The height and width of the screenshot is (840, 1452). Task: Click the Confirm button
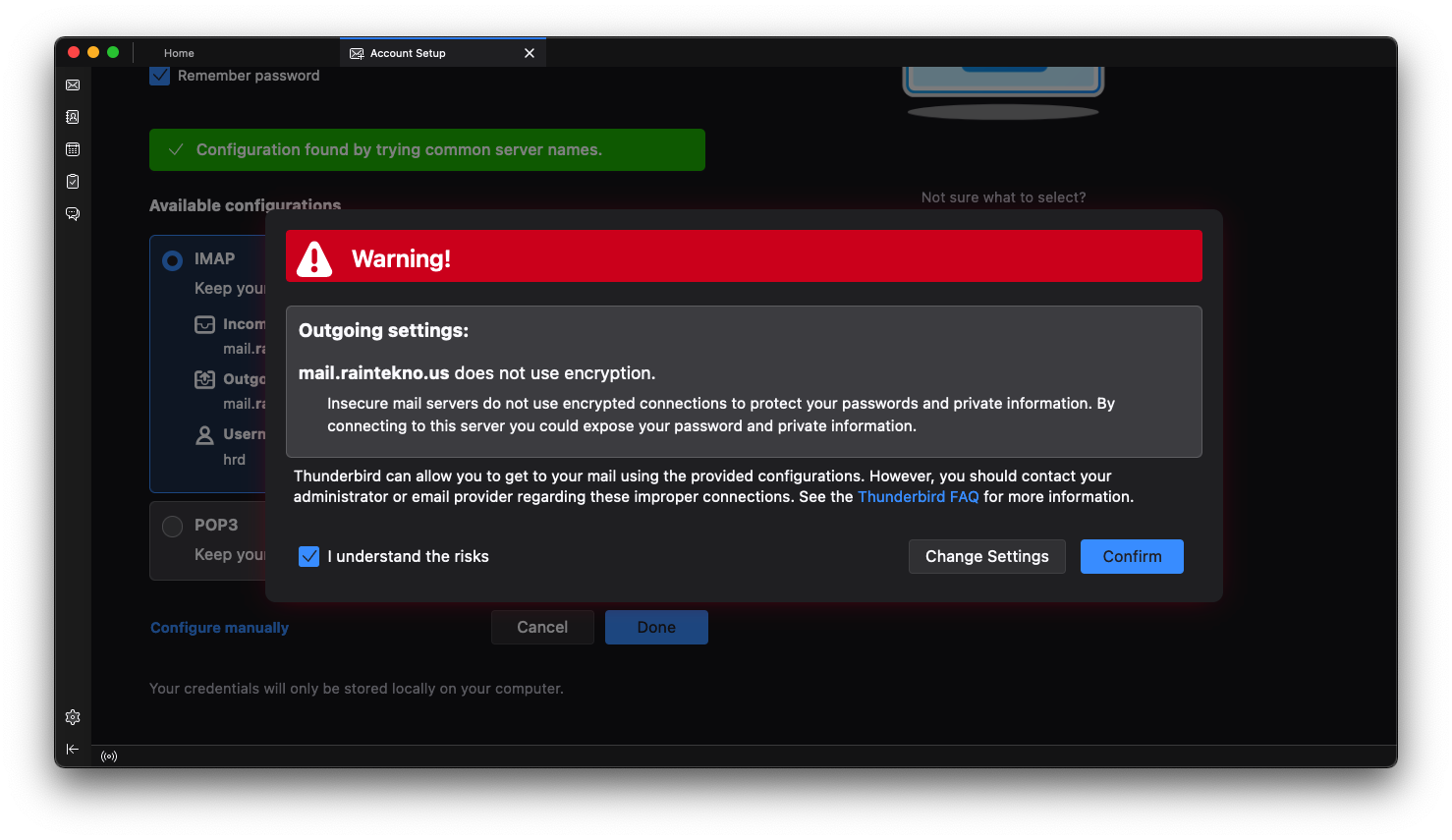pos(1132,556)
